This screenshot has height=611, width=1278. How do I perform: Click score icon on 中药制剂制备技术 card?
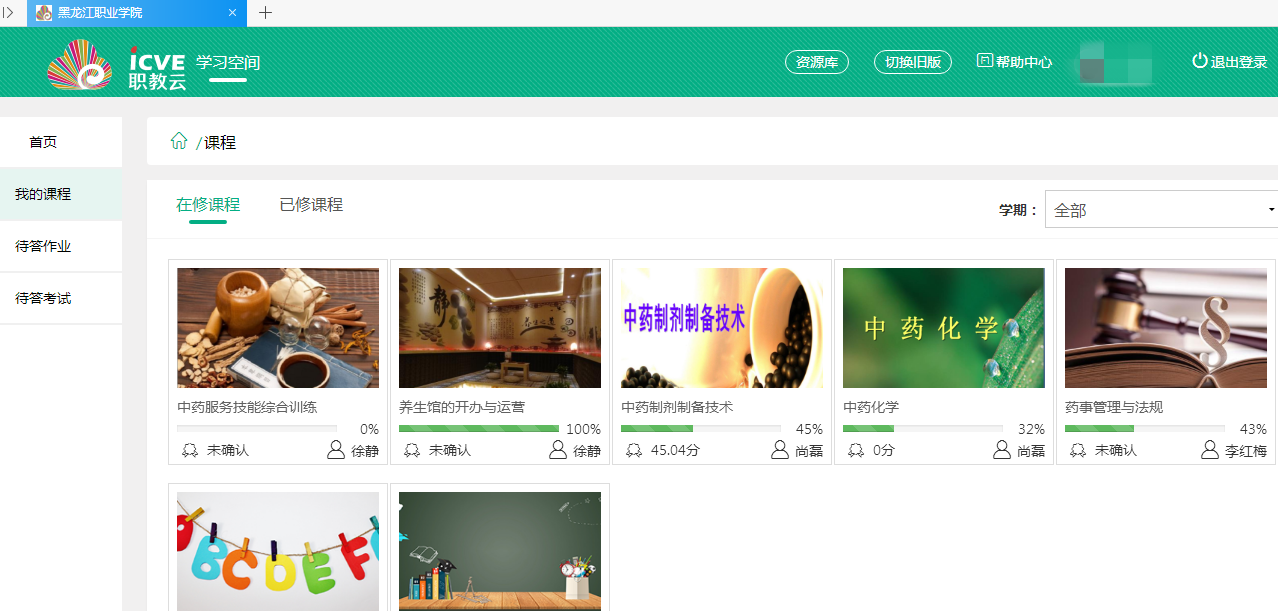point(634,450)
